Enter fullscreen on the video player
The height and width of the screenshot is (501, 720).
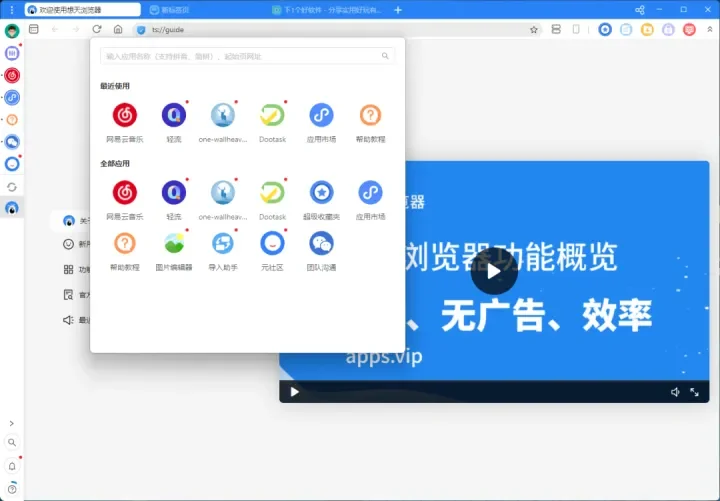(694, 392)
